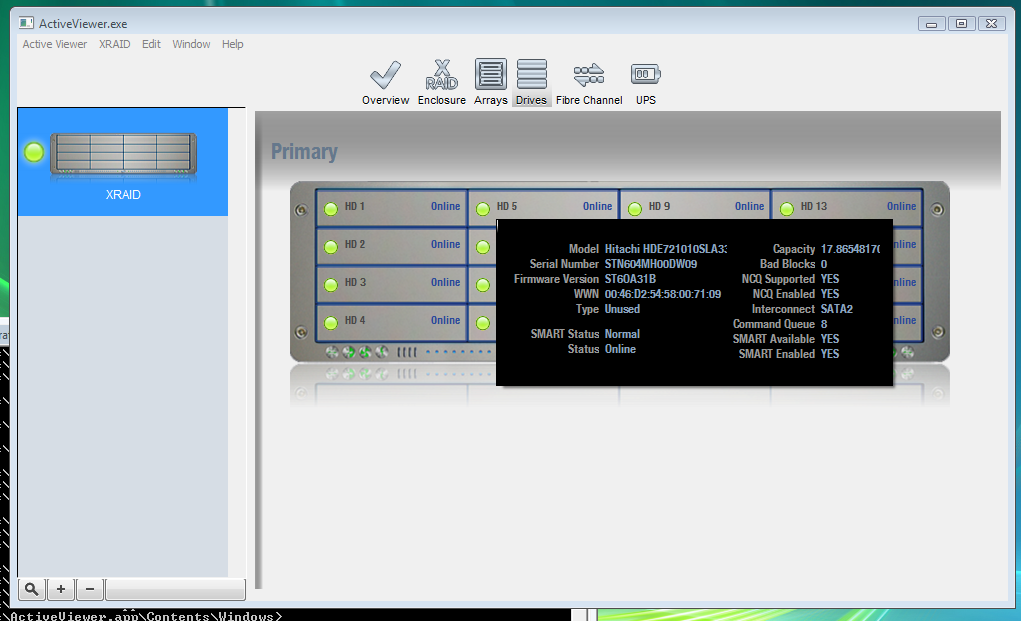Screen dimensions: 1021x621
Task: Open the Edit menu
Action: (151, 44)
